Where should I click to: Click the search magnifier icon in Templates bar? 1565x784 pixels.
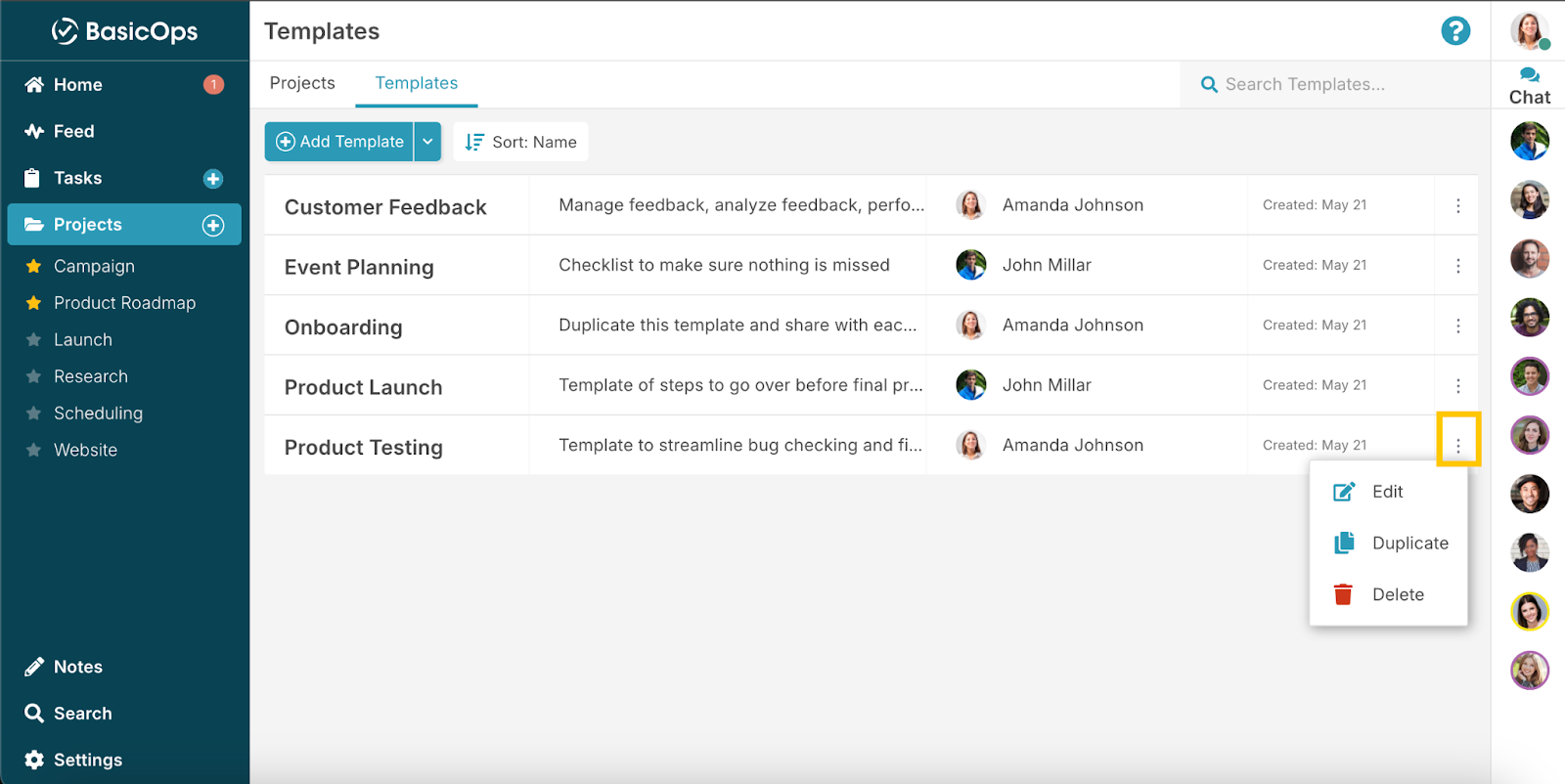(1209, 85)
